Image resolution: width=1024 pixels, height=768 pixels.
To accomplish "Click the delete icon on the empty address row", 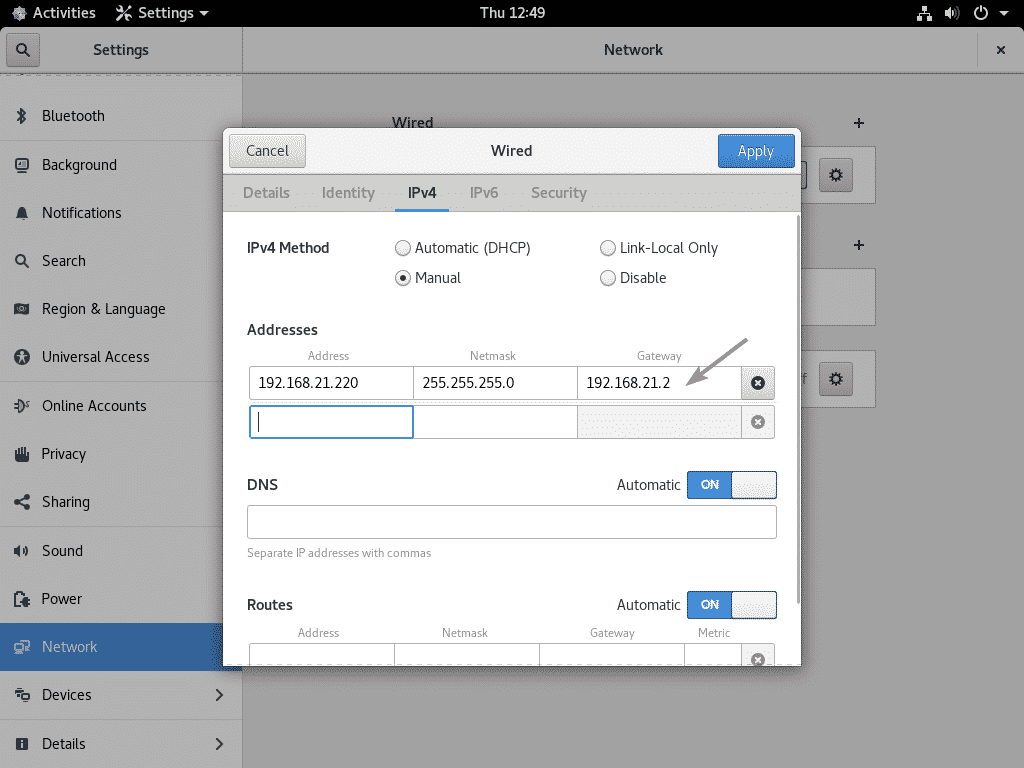I will pos(757,422).
